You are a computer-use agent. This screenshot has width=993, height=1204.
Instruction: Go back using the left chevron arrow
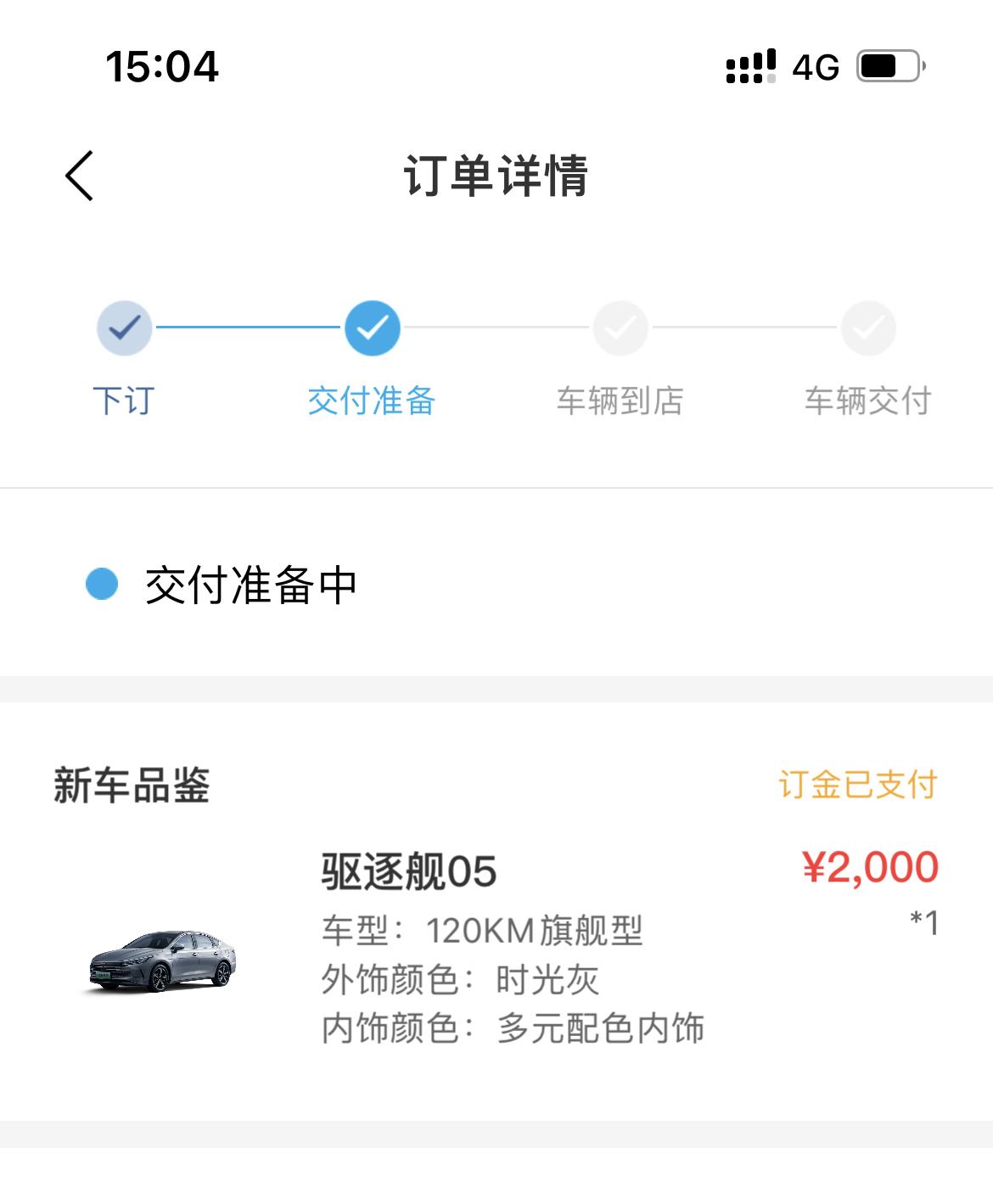click(x=79, y=176)
